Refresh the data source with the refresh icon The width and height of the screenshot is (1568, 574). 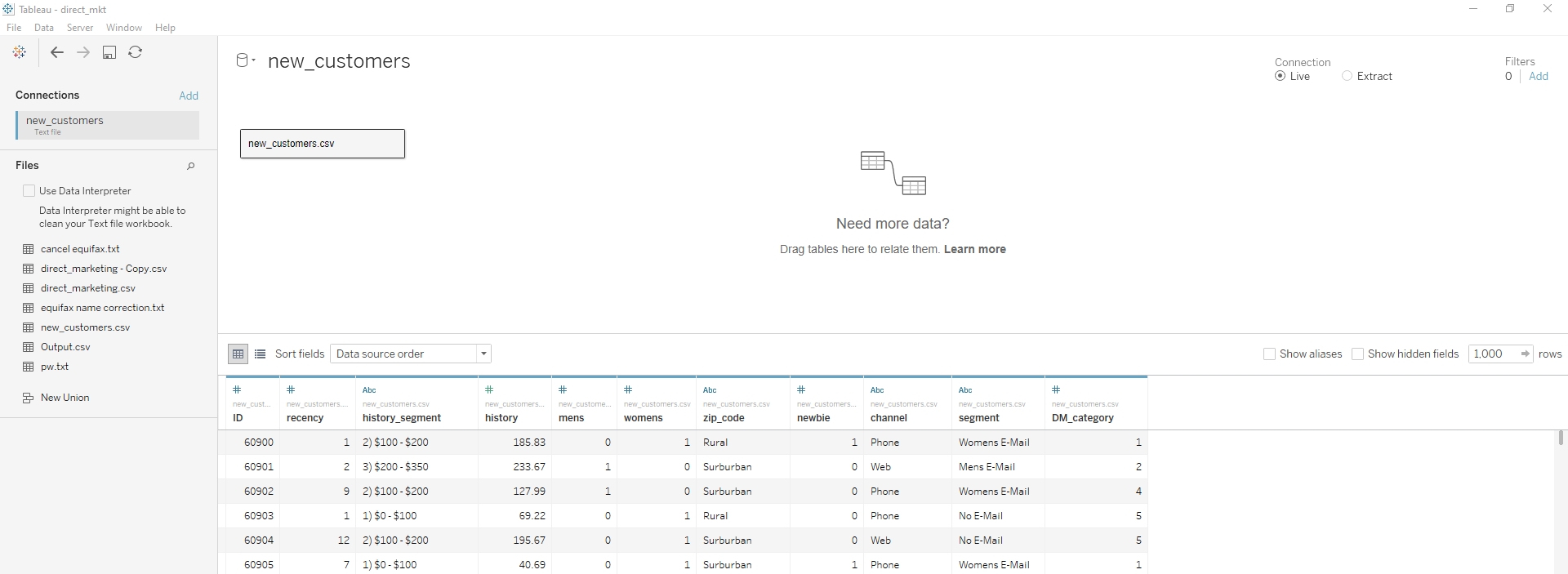pyautogui.click(x=136, y=52)
